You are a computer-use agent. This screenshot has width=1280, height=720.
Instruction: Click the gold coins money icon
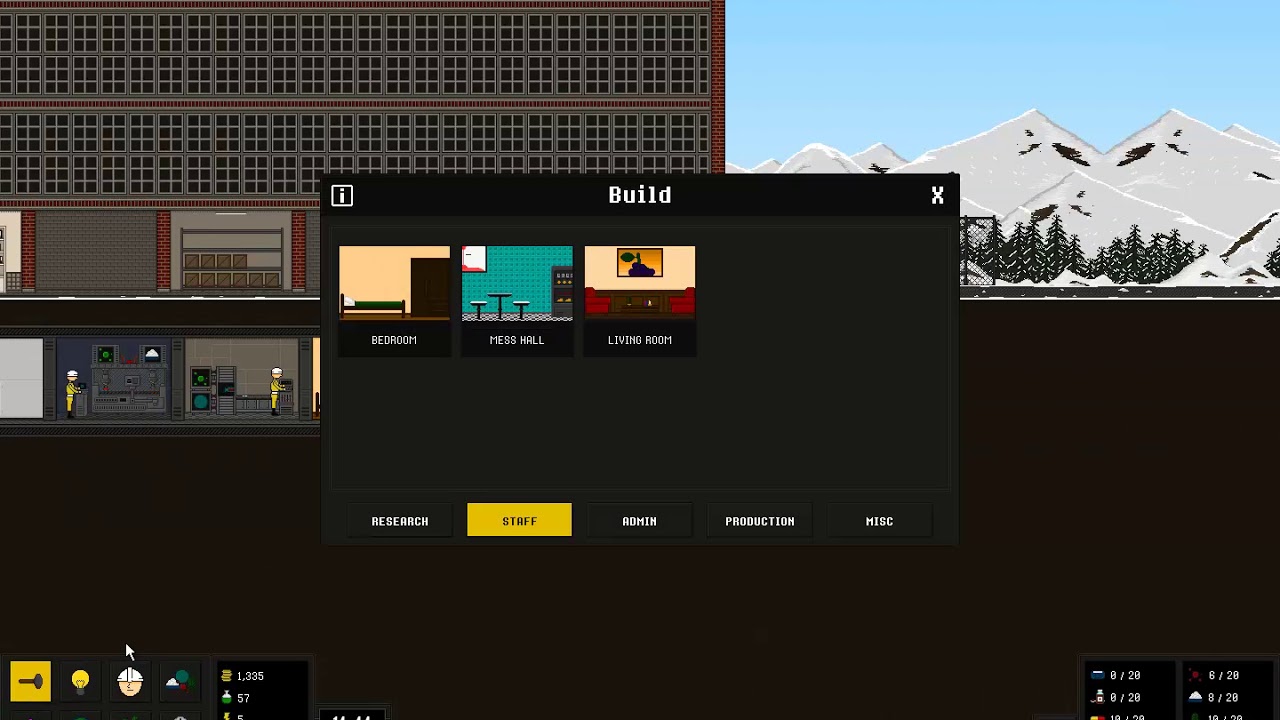click(x=227, y=676)
